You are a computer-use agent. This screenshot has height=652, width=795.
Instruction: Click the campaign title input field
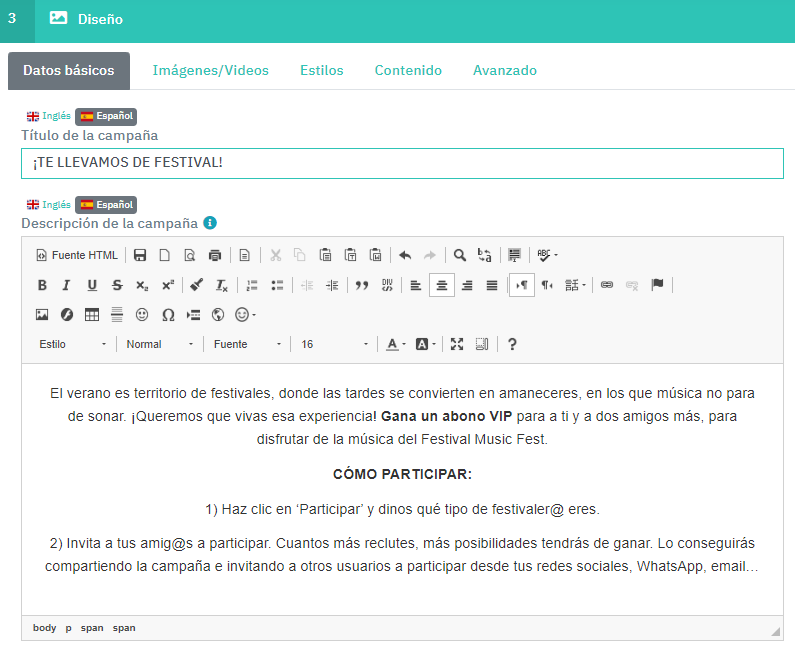(402, 163)
